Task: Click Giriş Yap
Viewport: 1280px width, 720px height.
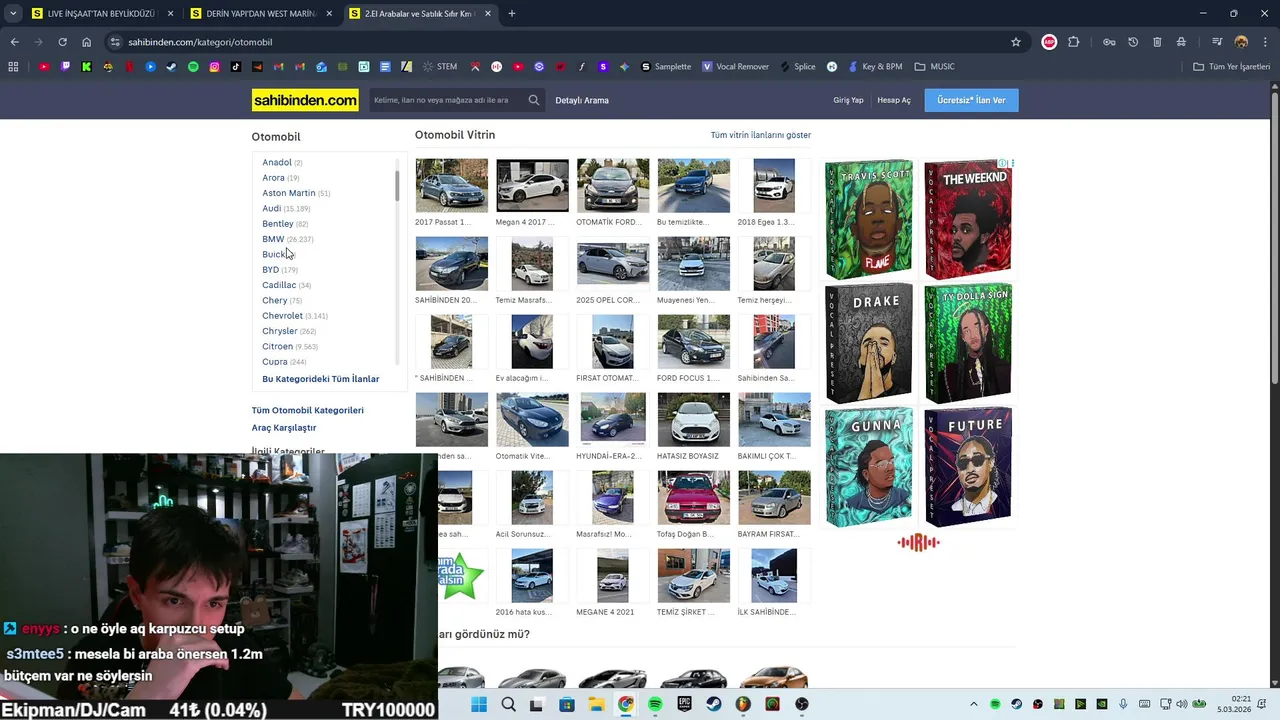Action: (x=848, y=100)
